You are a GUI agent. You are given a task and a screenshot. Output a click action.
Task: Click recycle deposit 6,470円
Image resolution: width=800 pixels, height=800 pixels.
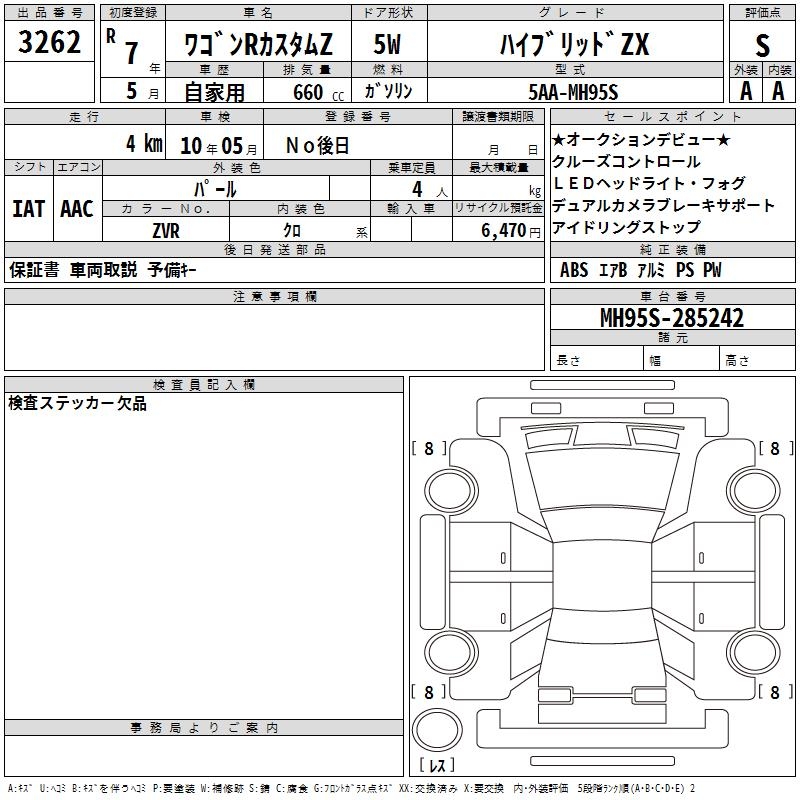point(511,231)
